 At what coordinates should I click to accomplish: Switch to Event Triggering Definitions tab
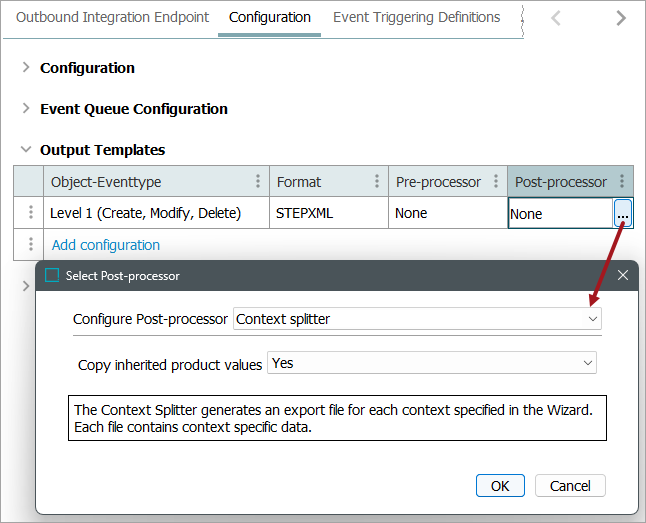click(x=416, y=18)
